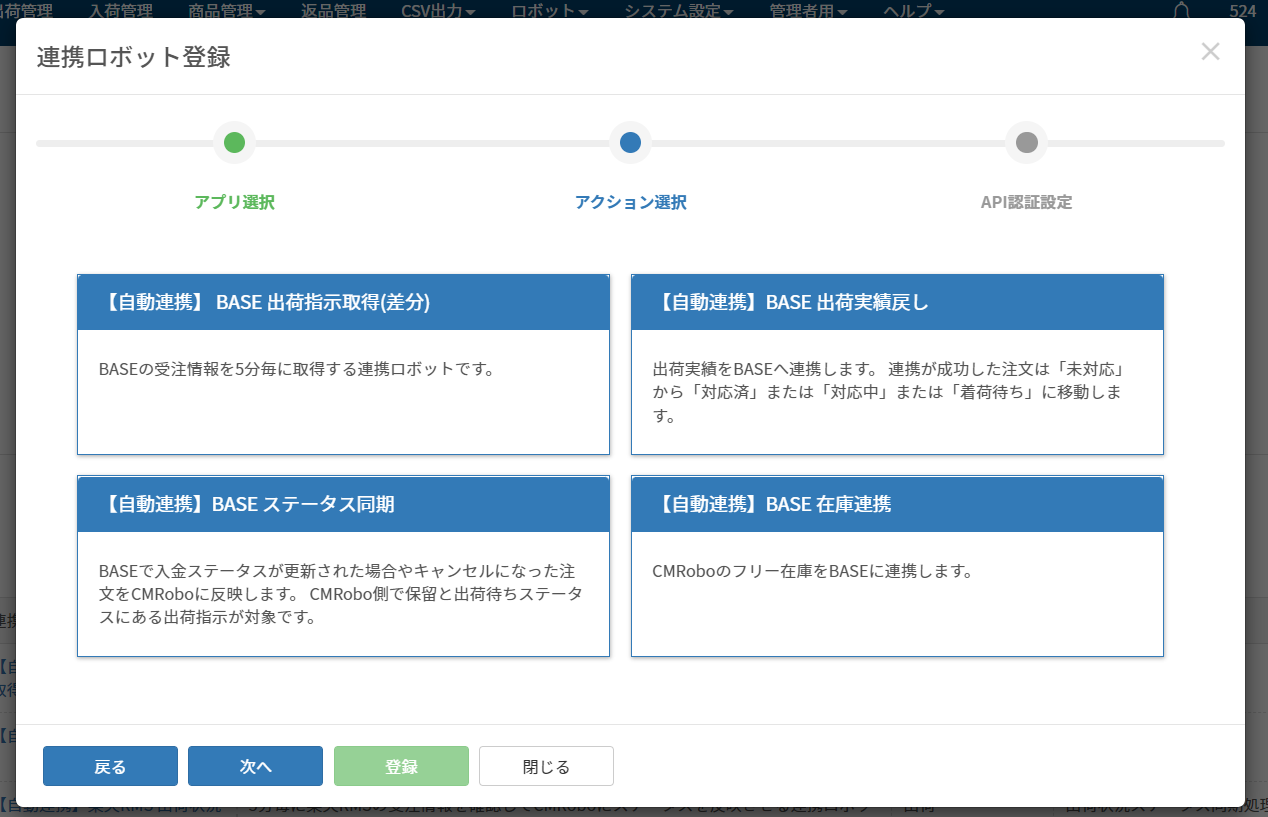Click the description BASEの受注情報を5分毎に取得する連携ロボットです。
1268x817 pixels.
[x=297, y=368]
